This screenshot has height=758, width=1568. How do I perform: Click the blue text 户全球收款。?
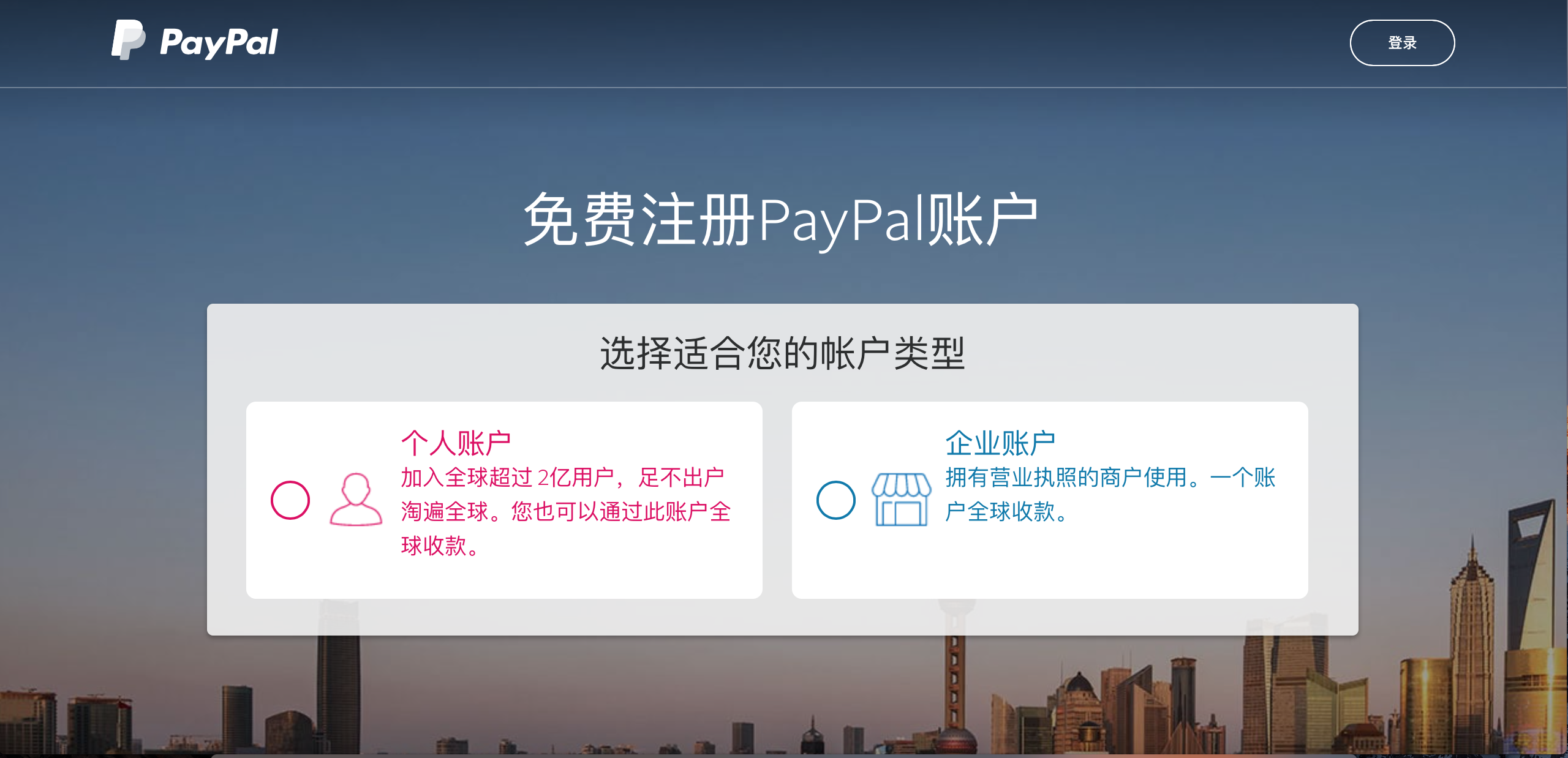click(1008, 512)
